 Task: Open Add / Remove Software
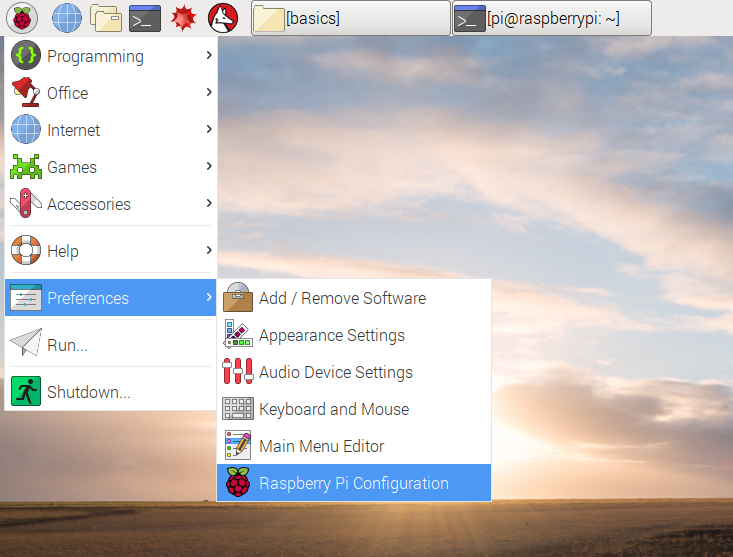click(354, 297)
